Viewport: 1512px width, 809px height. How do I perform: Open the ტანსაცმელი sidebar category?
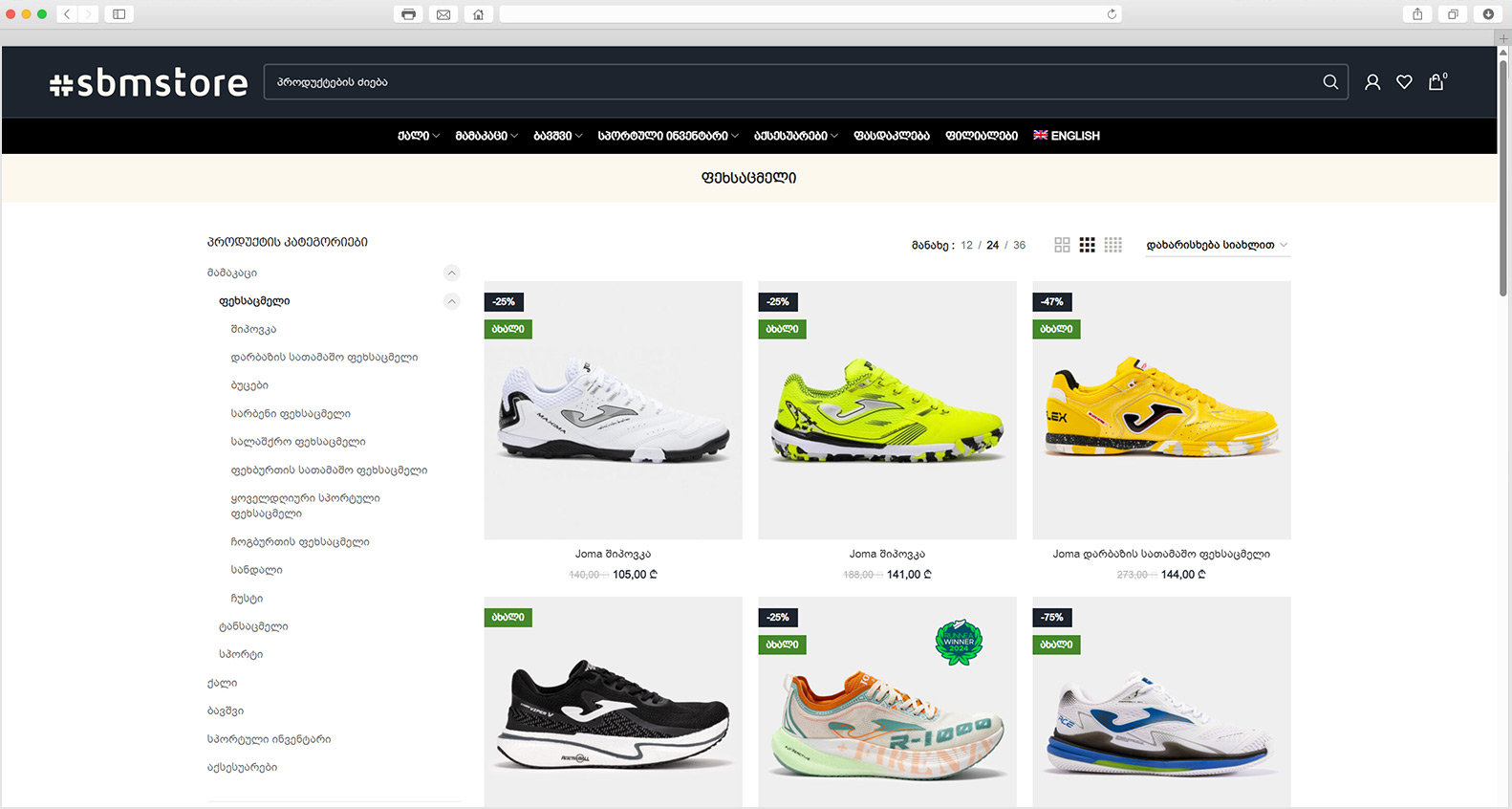point(253,626)
